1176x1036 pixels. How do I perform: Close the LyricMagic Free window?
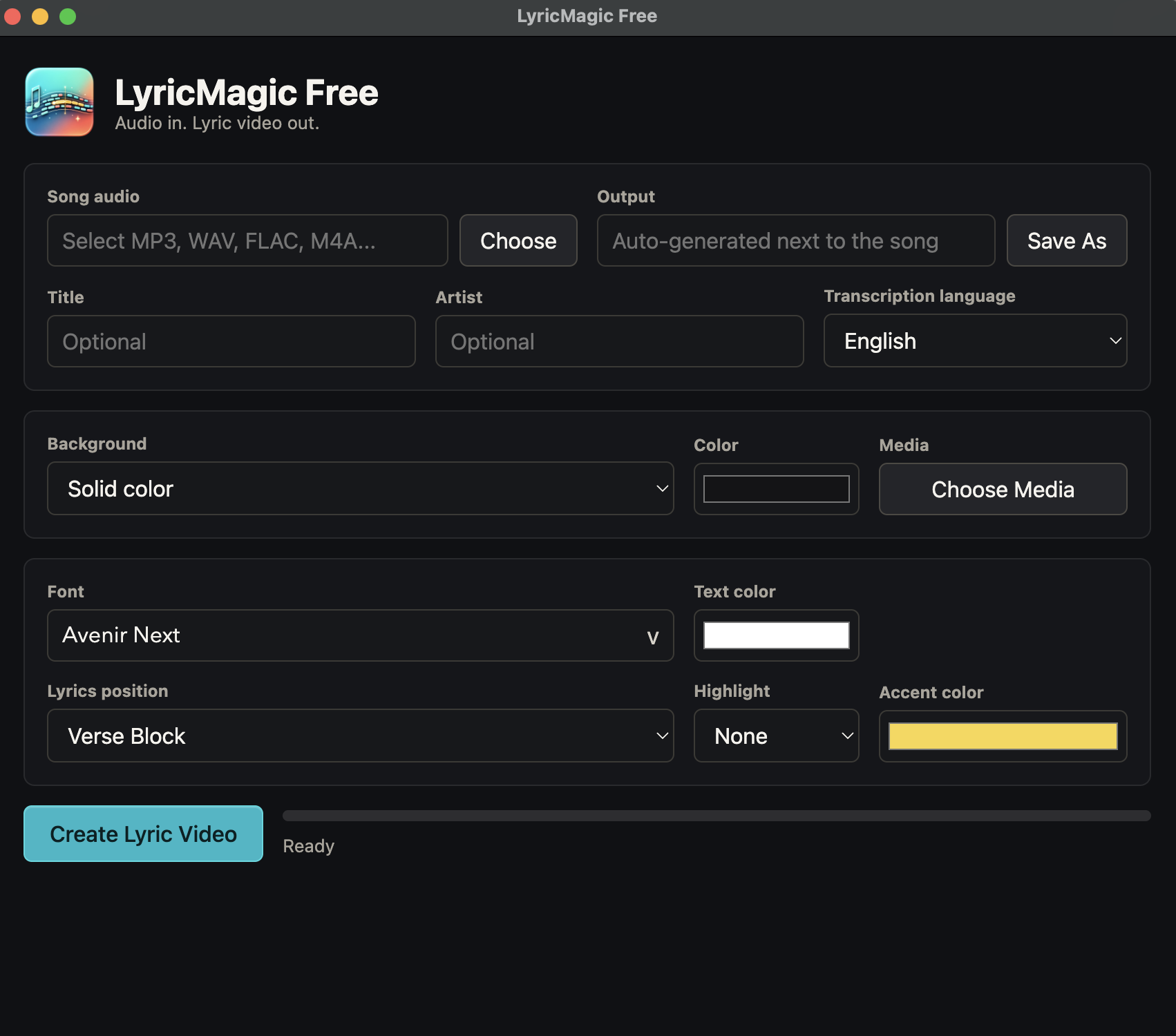click(12, 16)
